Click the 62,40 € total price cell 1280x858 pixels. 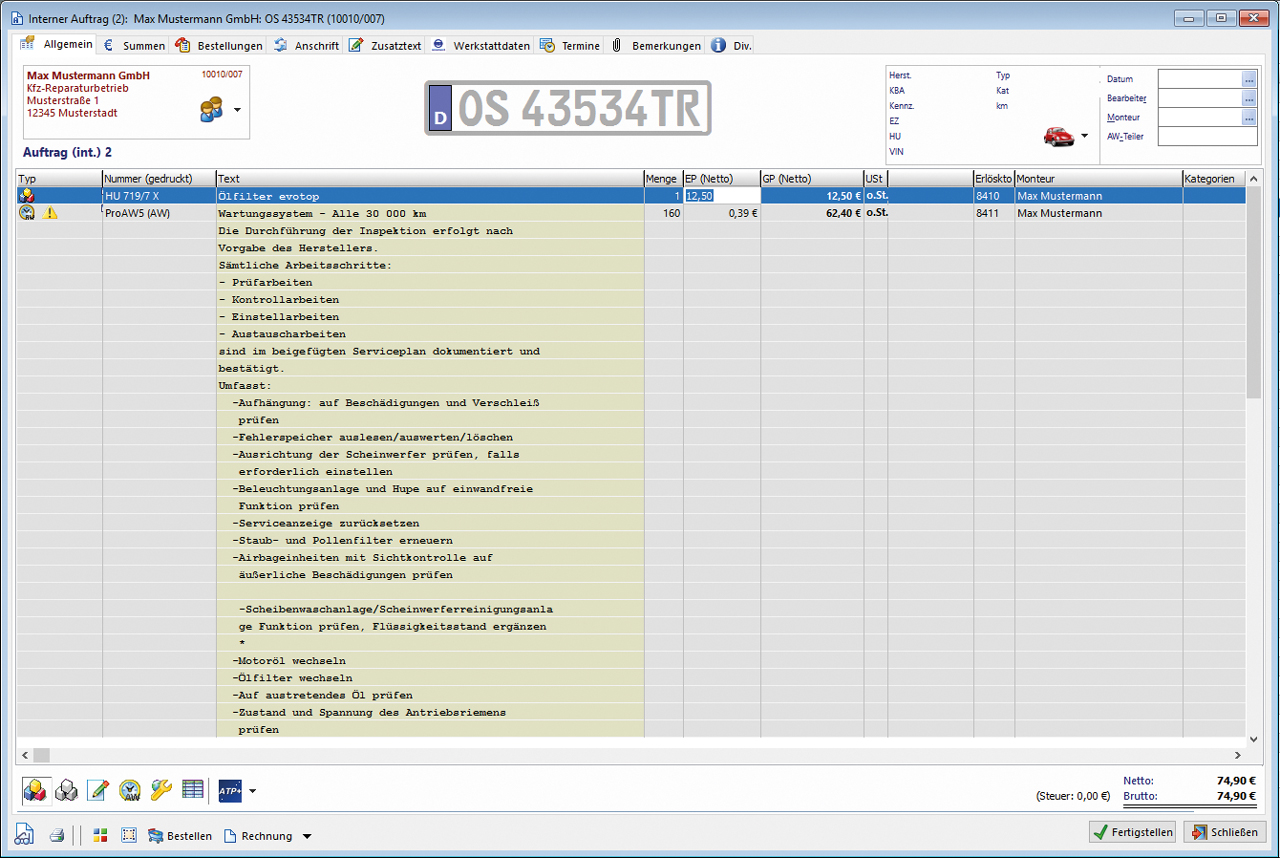point(812,213)
